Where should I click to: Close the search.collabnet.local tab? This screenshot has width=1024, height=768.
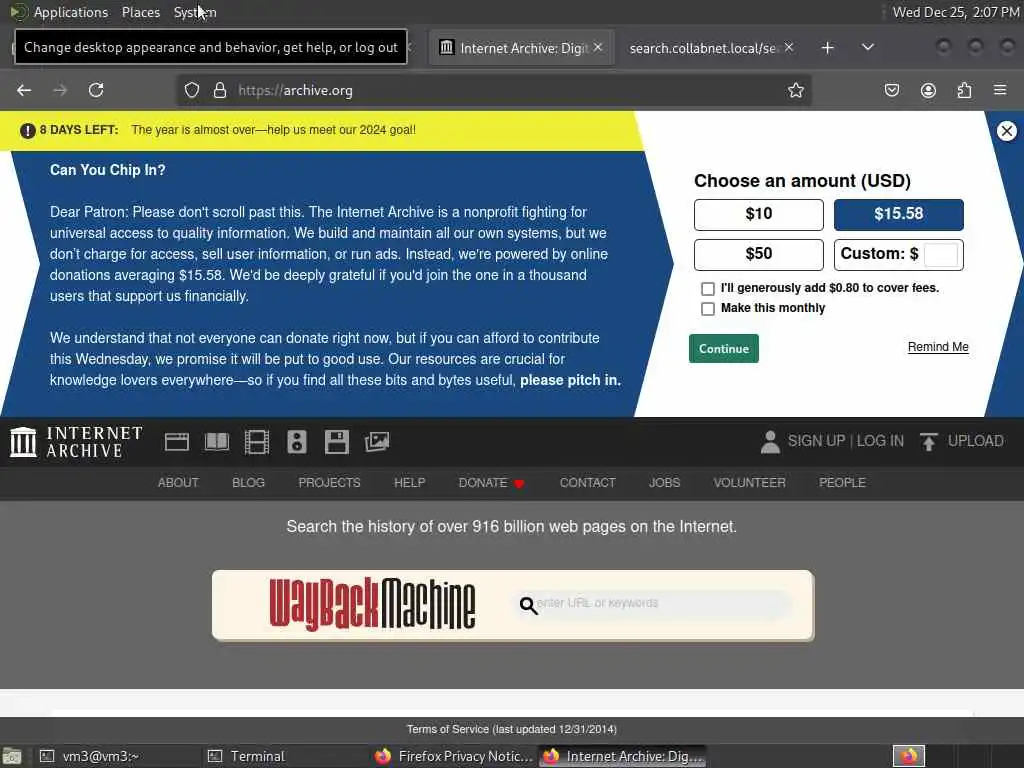coord(789,48)
